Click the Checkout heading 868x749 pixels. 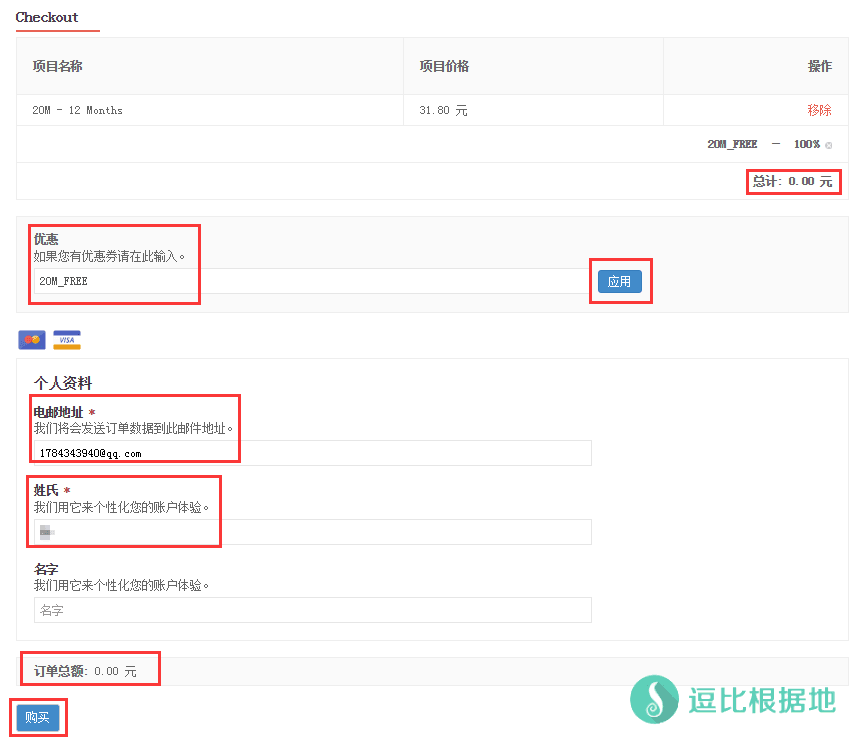(x=47, y=17)
